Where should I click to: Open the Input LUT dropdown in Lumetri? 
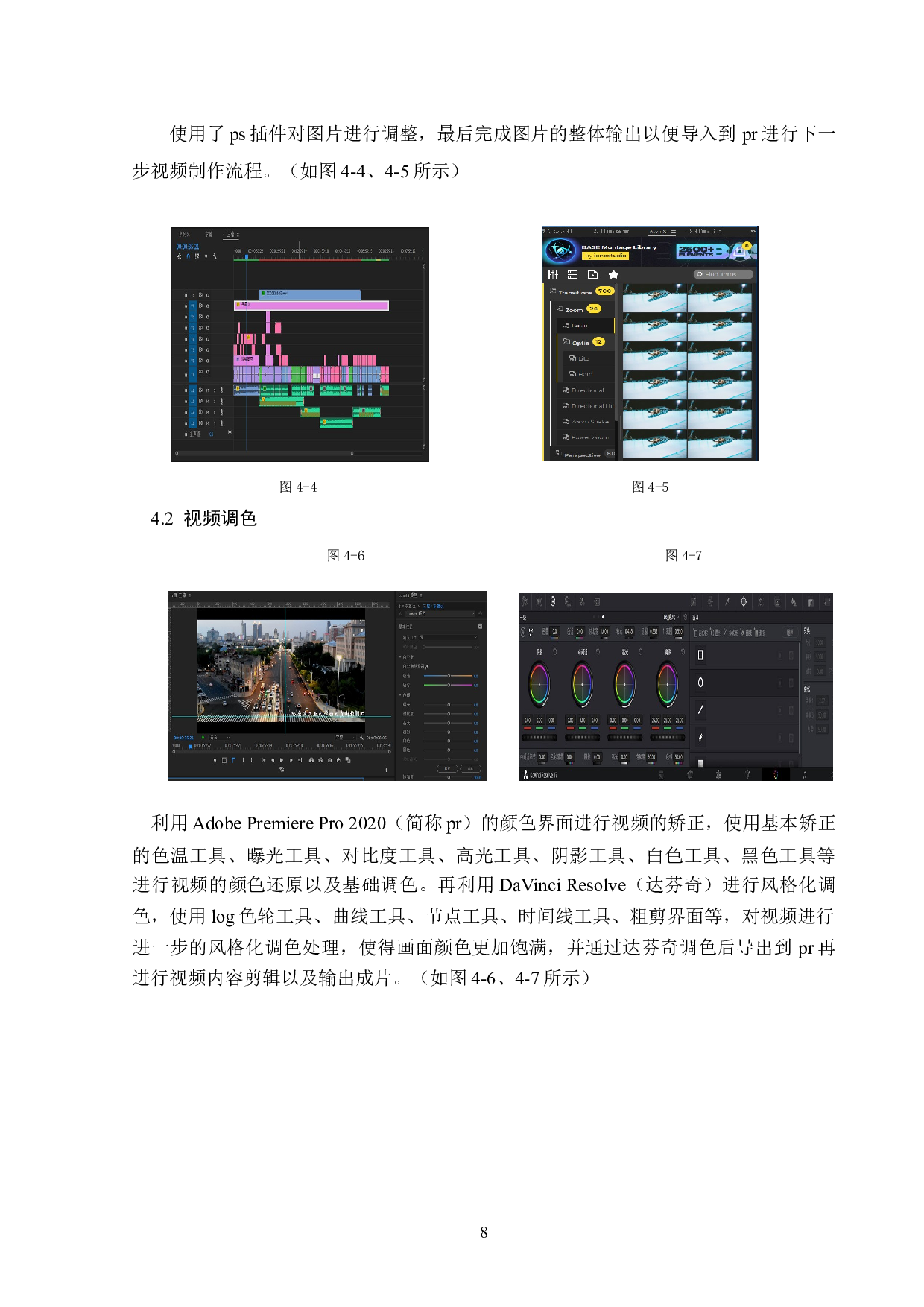pos(449,638)
